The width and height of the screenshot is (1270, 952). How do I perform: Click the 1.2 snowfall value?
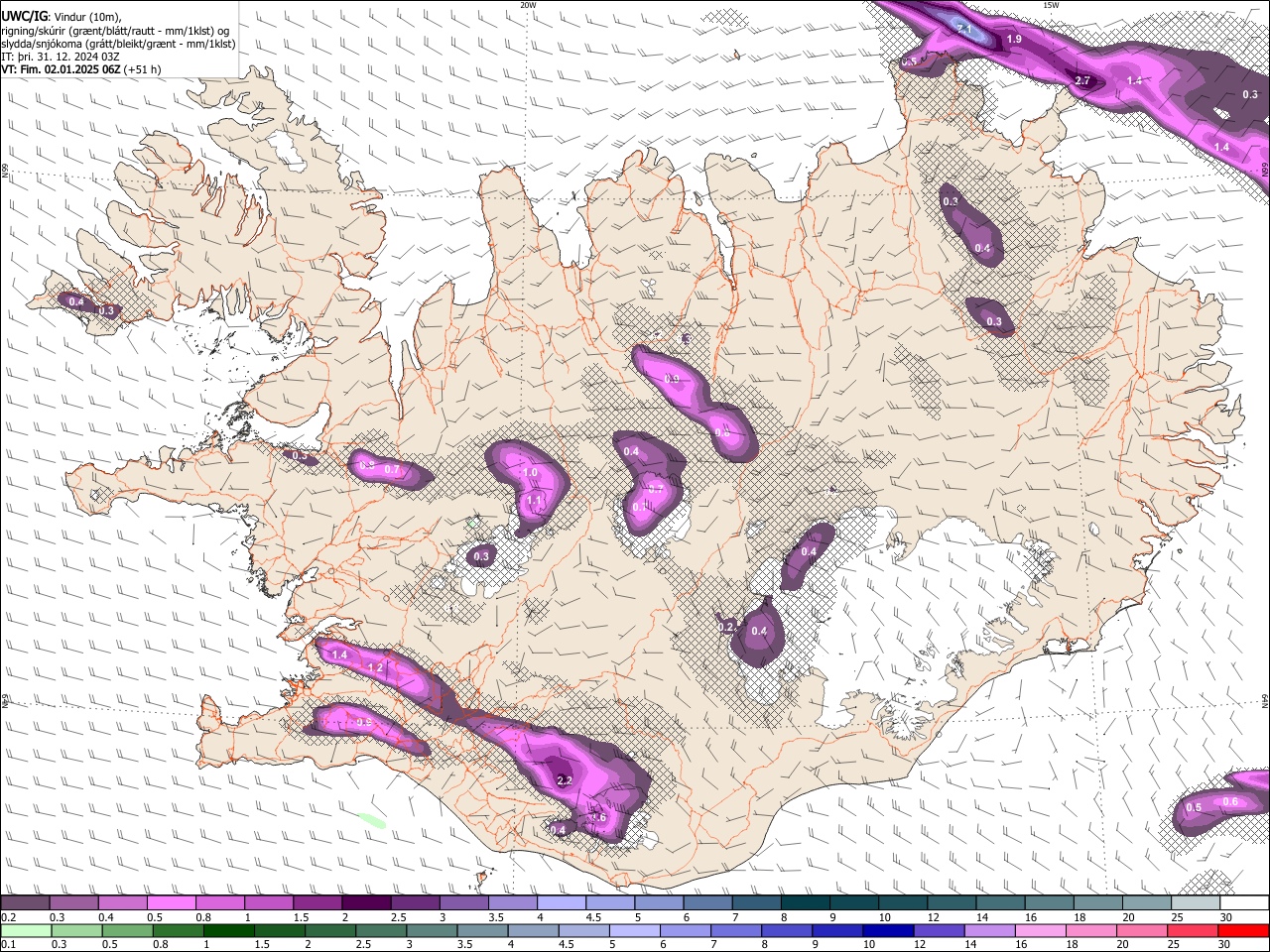click(375, 668)
